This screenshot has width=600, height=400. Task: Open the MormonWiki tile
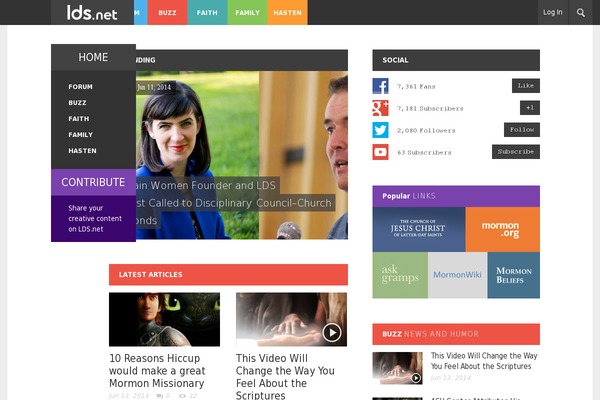coord(458,275)
